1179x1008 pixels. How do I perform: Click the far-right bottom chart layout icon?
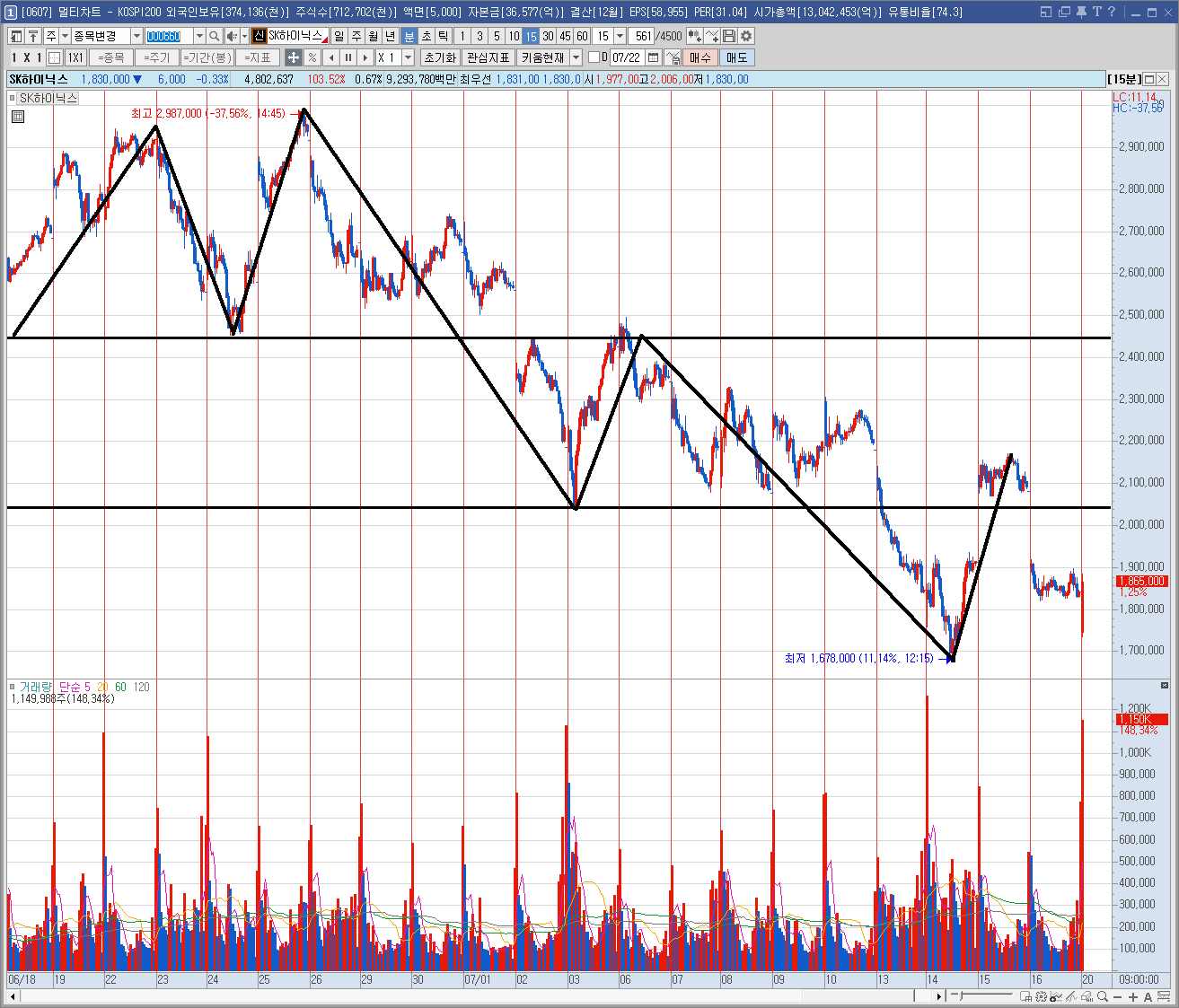click(1163, 997)
